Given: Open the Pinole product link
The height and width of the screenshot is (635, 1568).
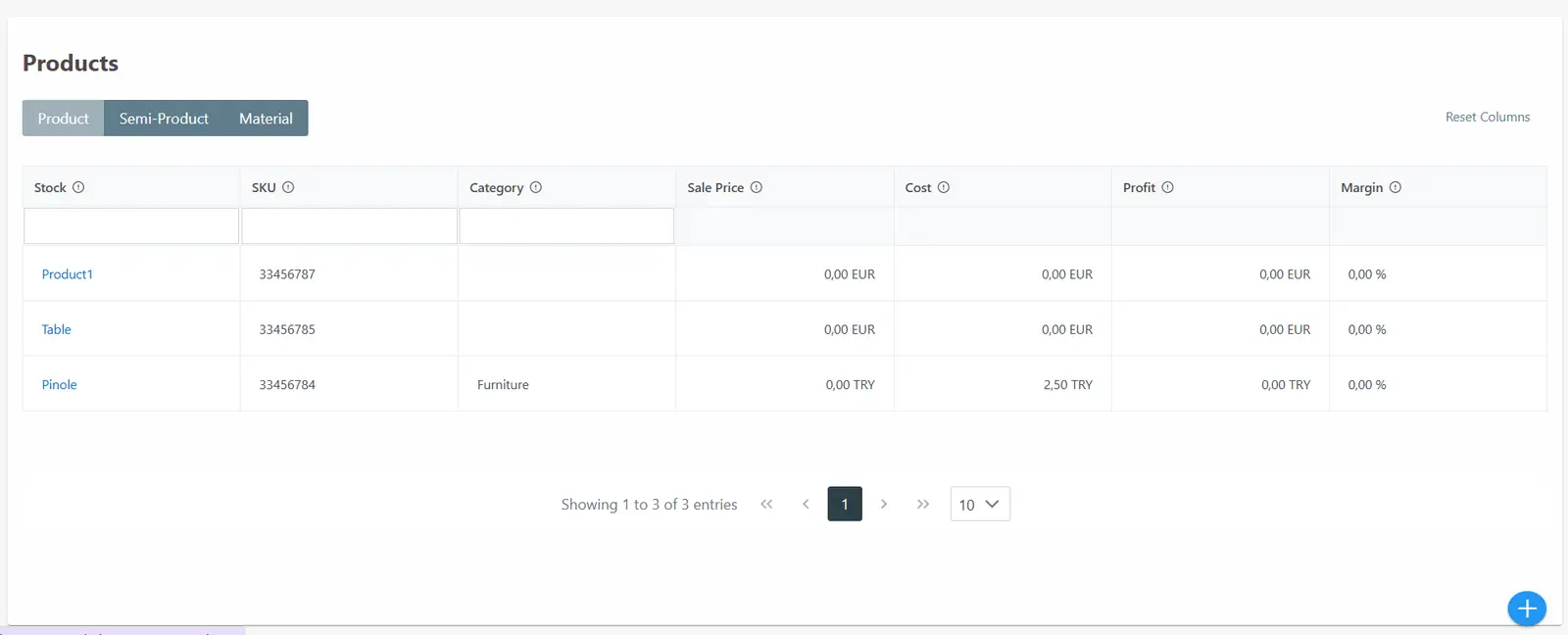Looking at the screenshot, I should click(59, 384).
